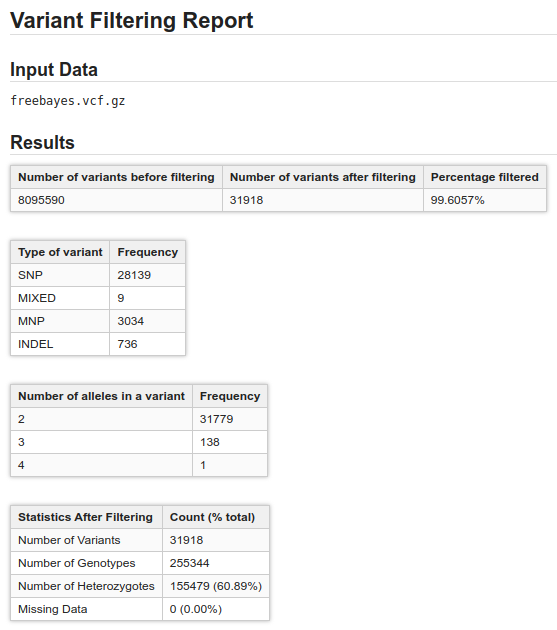Click the Percentage filtered column header
557x630 pixels.
click(x=485, y=177)
